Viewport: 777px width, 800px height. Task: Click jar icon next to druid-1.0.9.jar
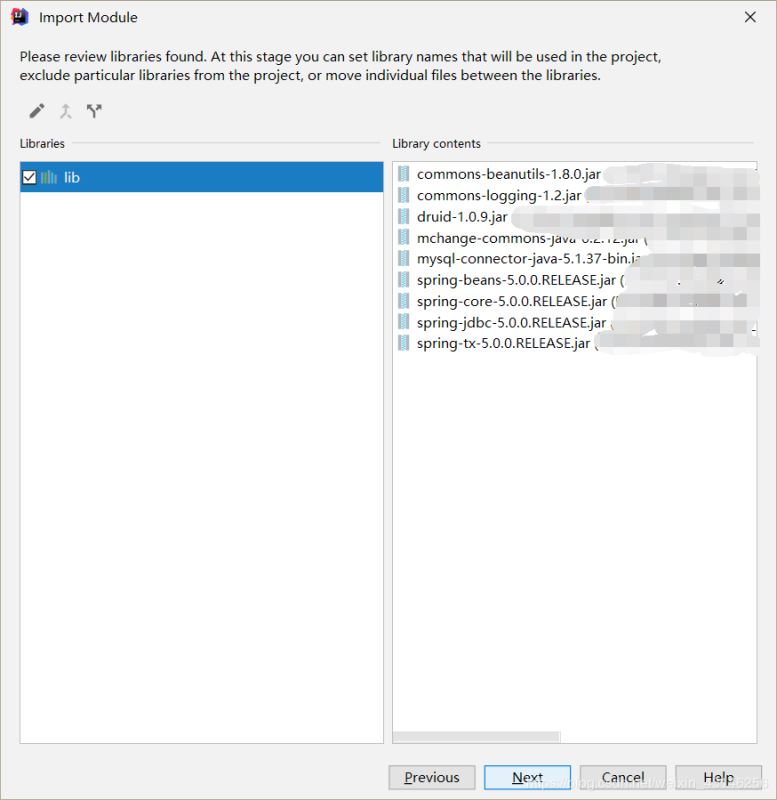click(x=404, y=216)
